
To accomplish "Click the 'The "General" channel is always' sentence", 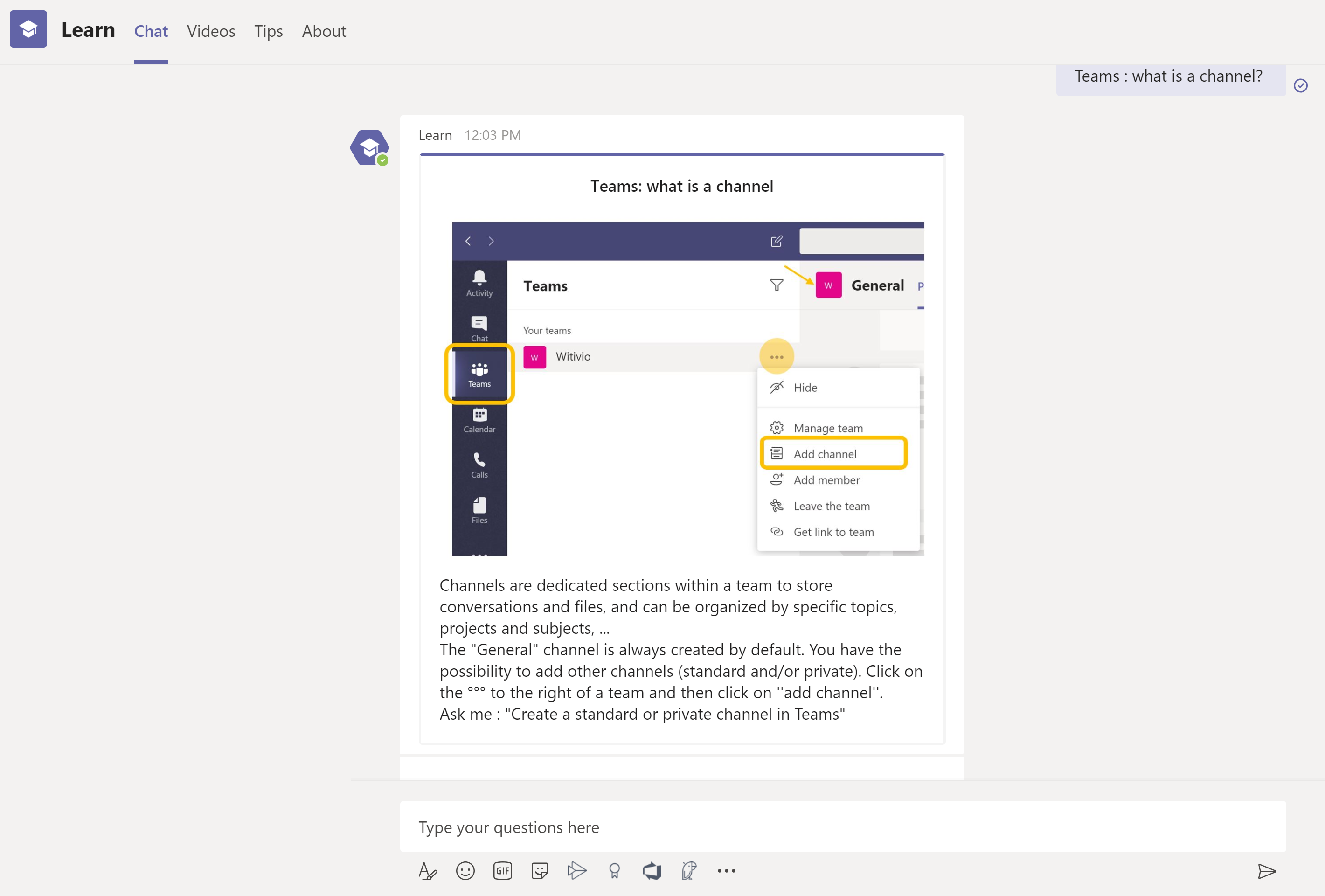I will [671, 650].
